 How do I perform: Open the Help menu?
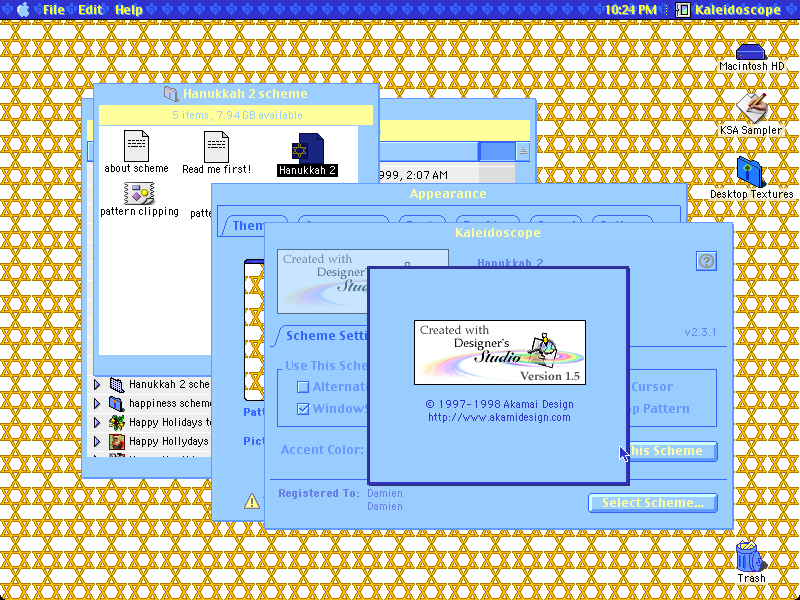tap(129, 10)
